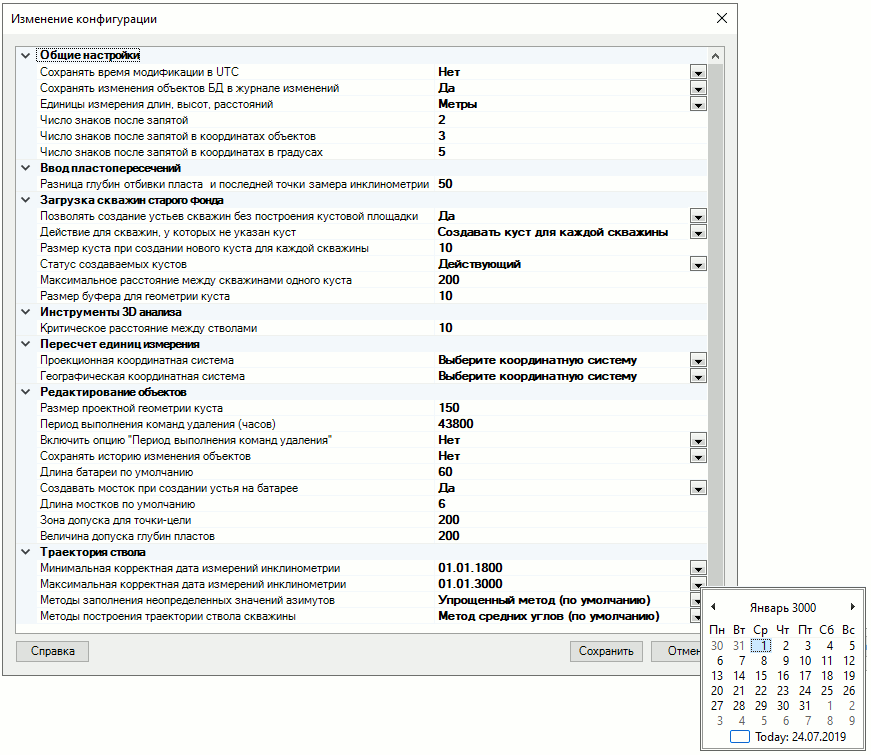Select row Статус создаваемых кустов label

click(x=113, y=264)
